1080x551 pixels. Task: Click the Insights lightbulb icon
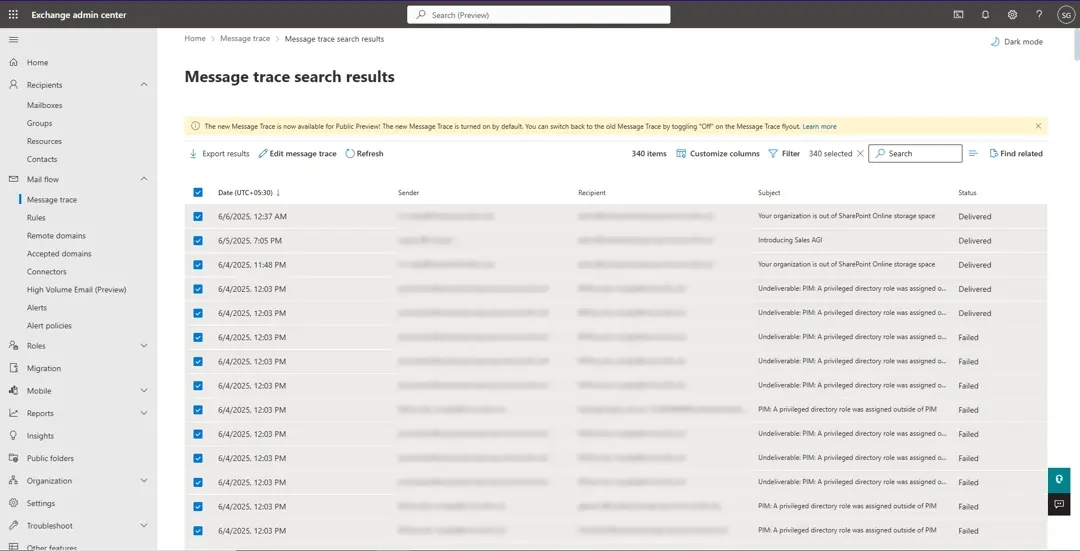point(13,435)
